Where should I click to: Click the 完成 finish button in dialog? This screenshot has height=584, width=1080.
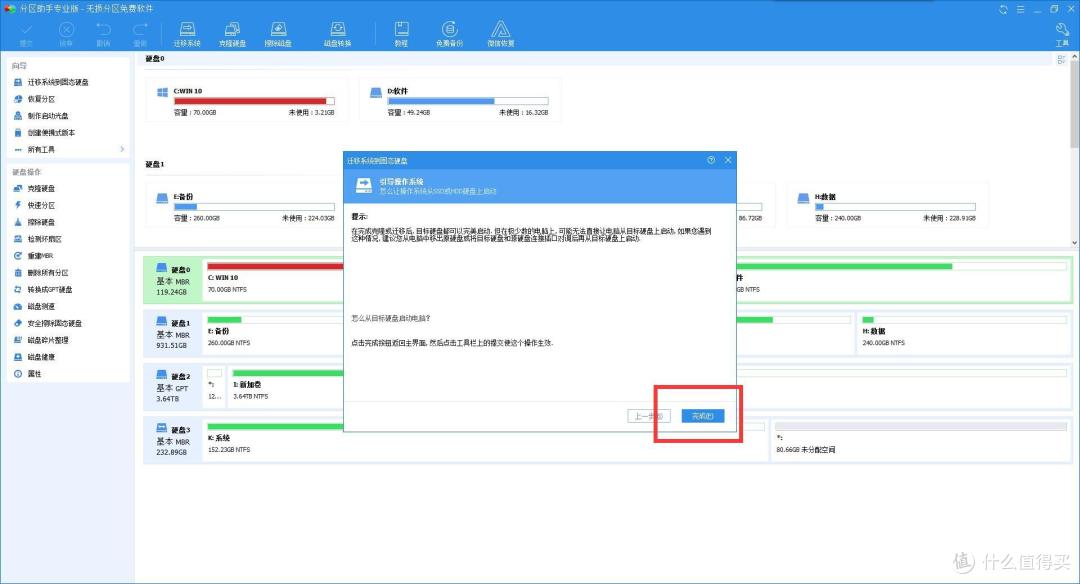click(x=702, y=415)
